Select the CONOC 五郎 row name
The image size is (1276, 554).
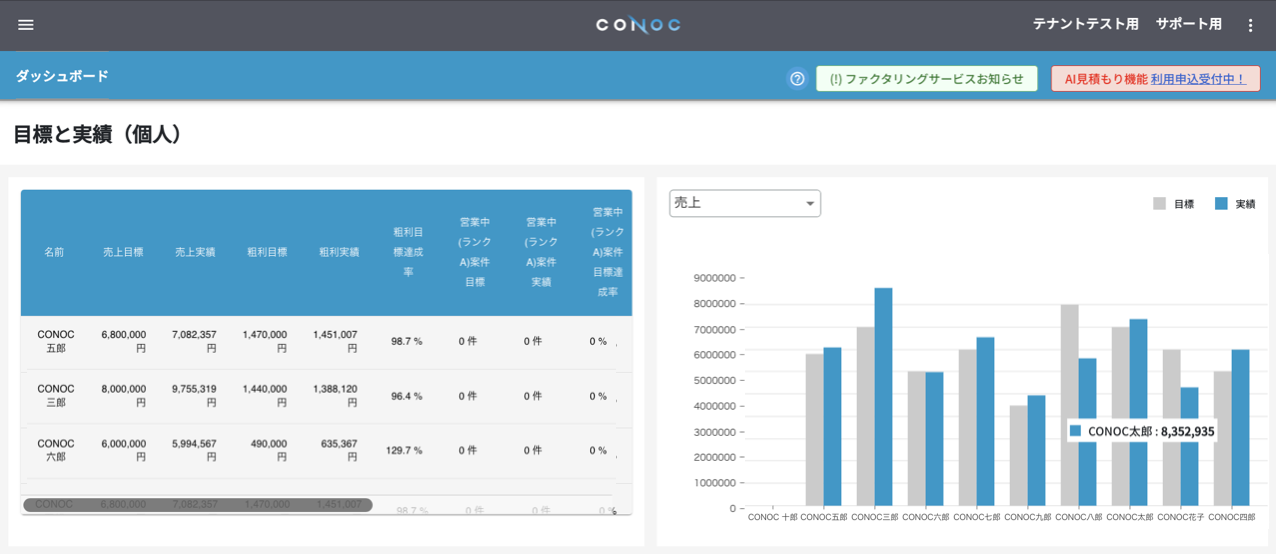click(56, 341)
